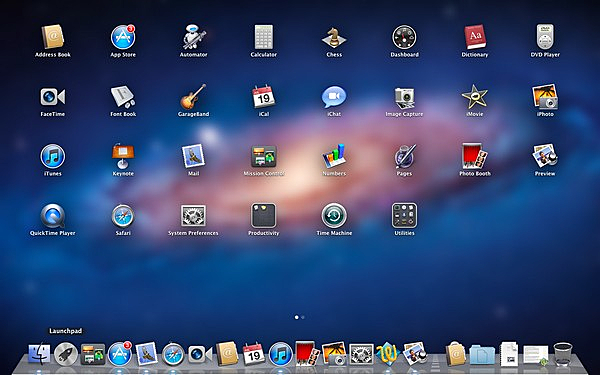Open iCal calendar in the Dock
Screen dimensions: 600x375
pyautogui.click(x=253, y=354)
